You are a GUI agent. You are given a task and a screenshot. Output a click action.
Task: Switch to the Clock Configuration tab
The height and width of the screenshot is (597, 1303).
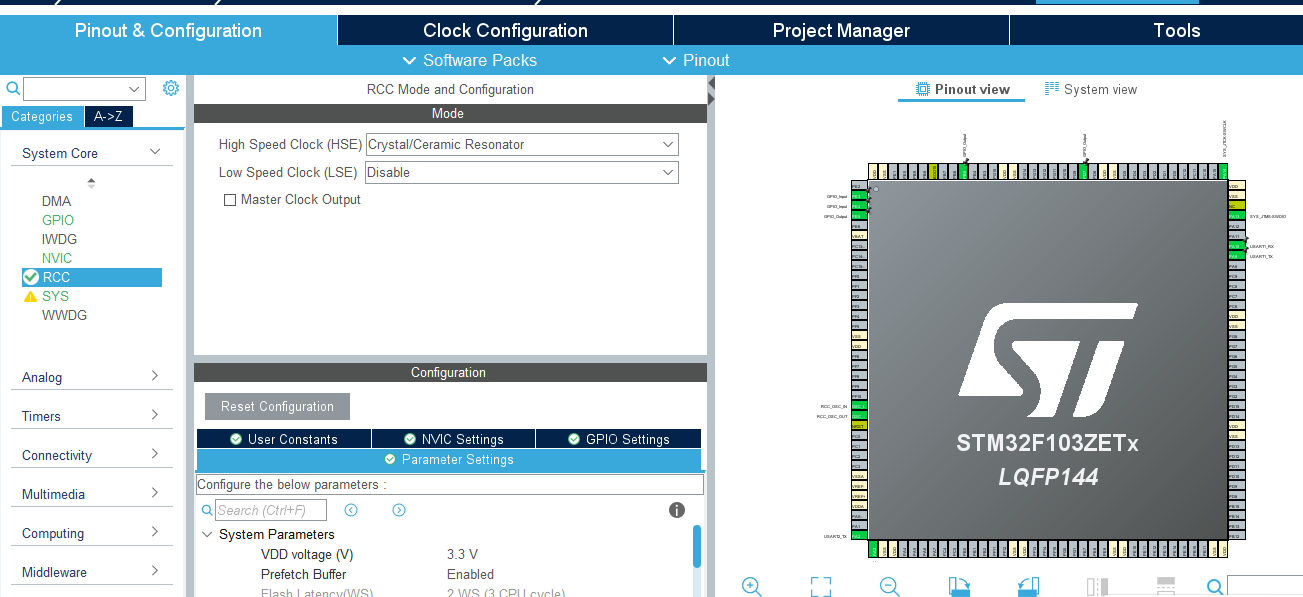[505, 30]
